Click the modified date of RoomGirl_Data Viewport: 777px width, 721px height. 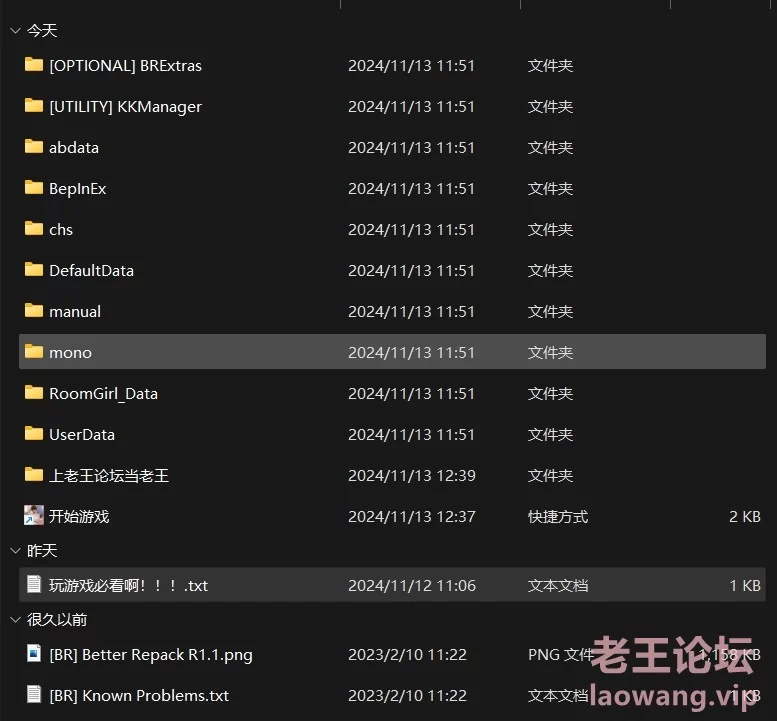pos(411,394)
